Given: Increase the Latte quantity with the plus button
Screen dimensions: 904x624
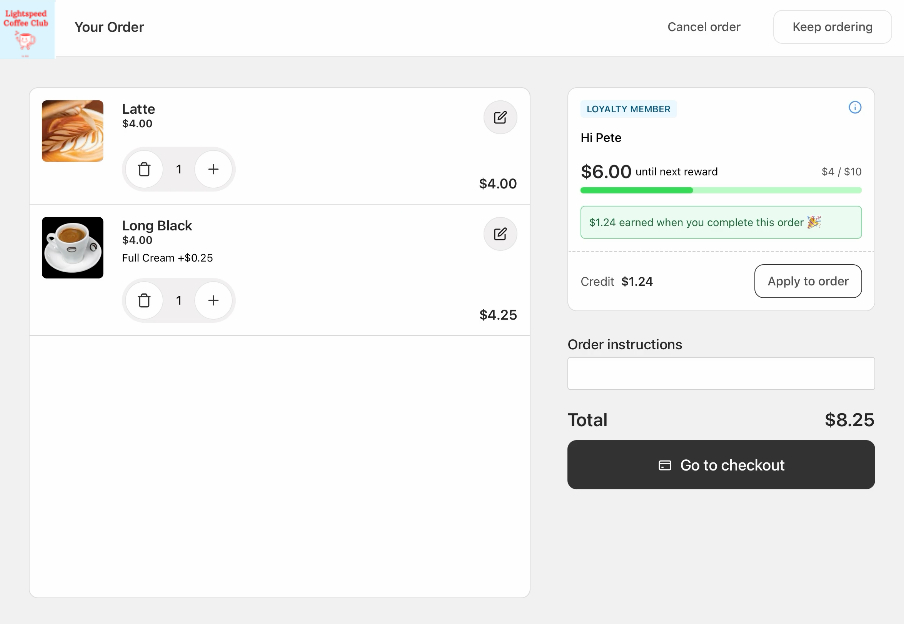Looking at the screenshot, I should 213,170.
